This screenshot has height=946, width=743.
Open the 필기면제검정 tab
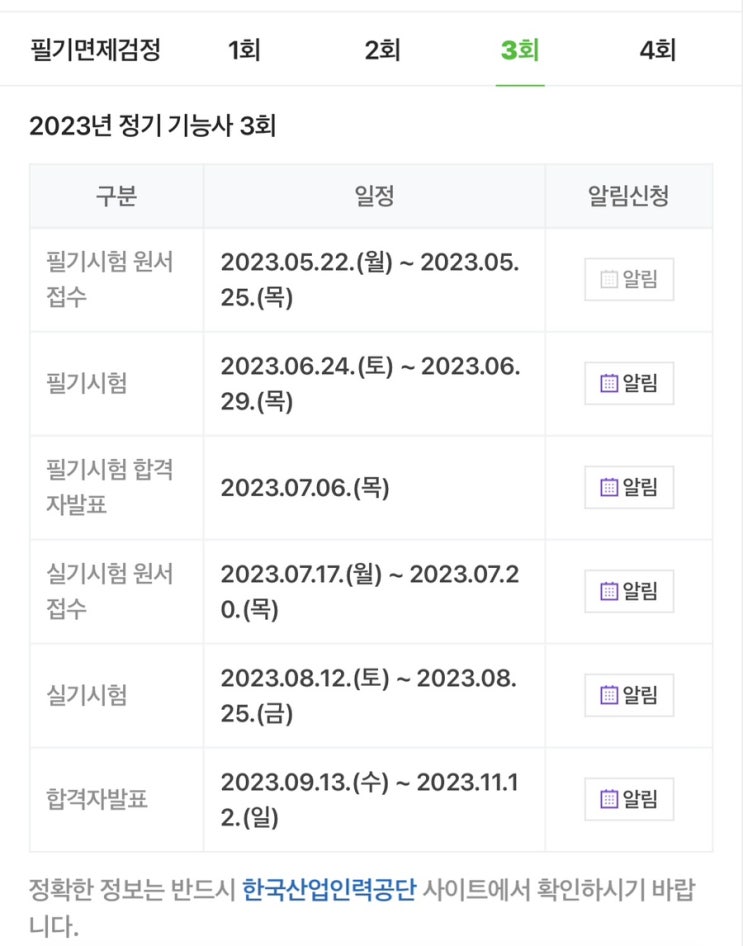click(95, 49)
